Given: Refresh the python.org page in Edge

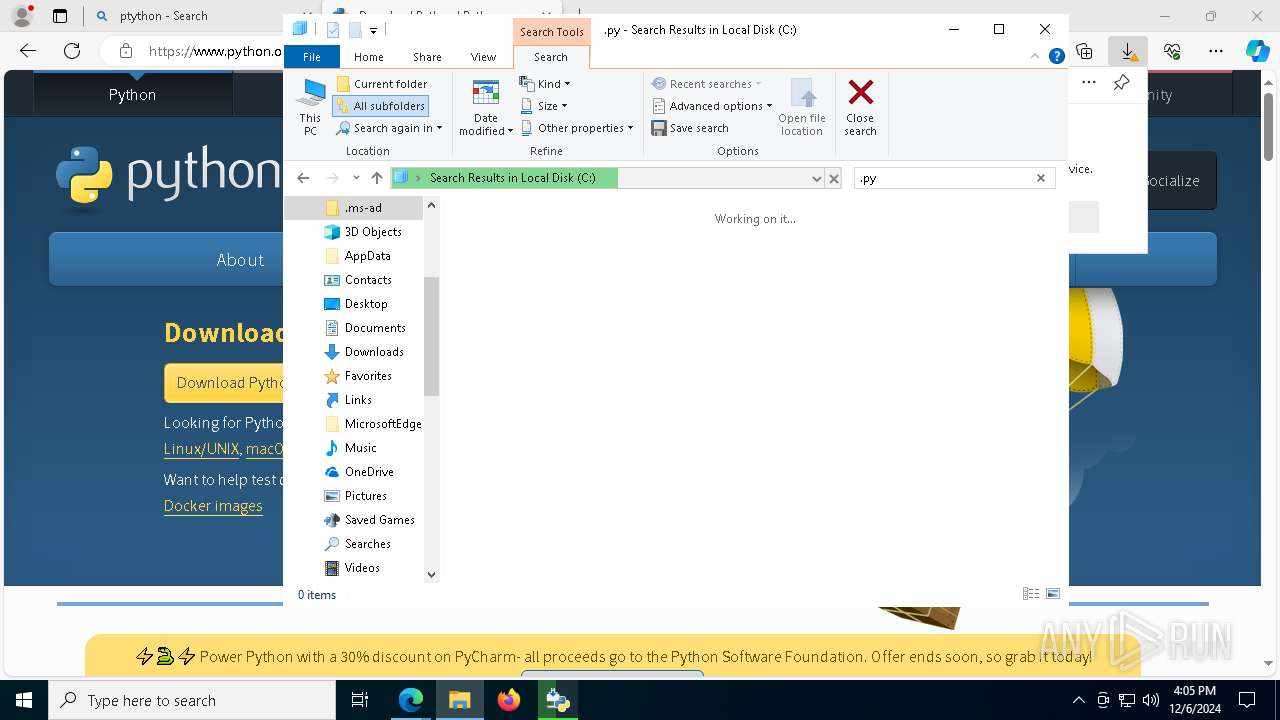Looking at the screenshot, I should tap(72, 51).
